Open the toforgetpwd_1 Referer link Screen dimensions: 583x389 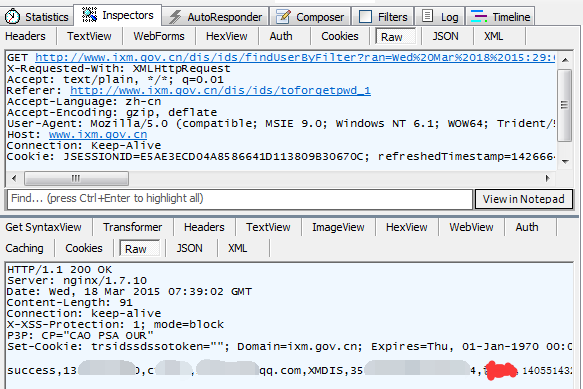click(220, 91)
